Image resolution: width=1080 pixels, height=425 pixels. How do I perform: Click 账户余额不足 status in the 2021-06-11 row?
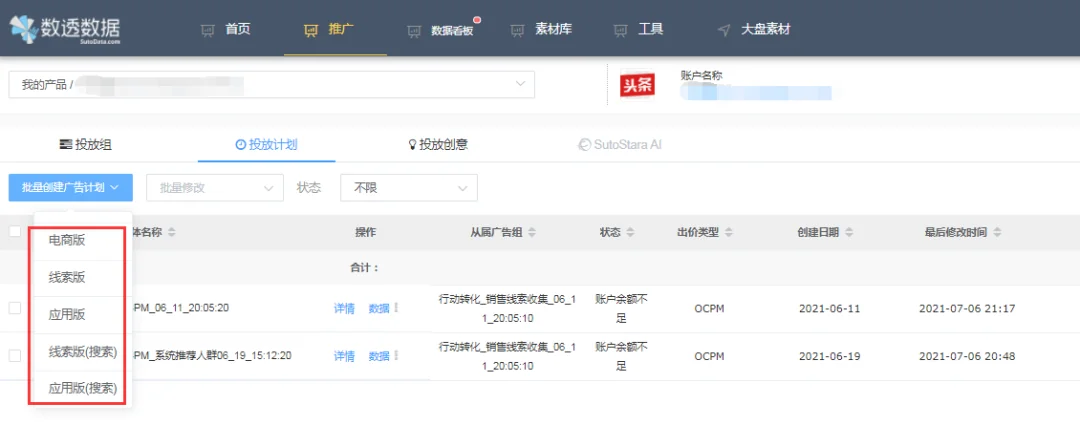[622, 309]
